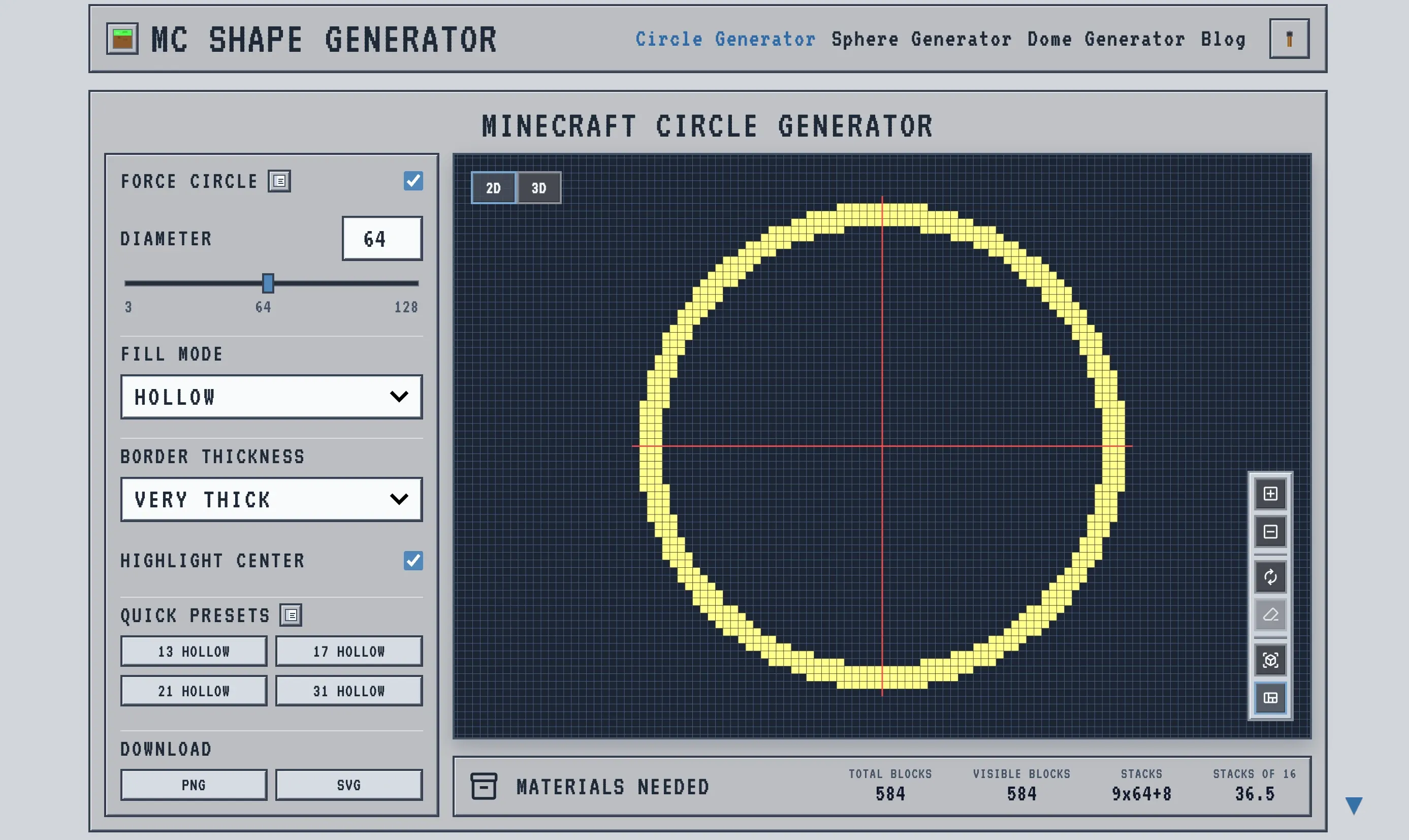Click the torch theme toggle icon

[1289, 39]
